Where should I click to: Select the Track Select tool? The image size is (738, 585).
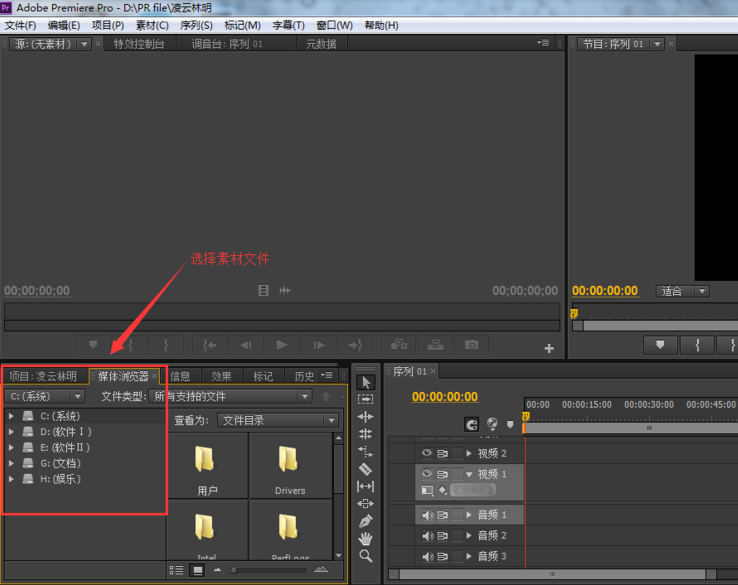point(366,399)
